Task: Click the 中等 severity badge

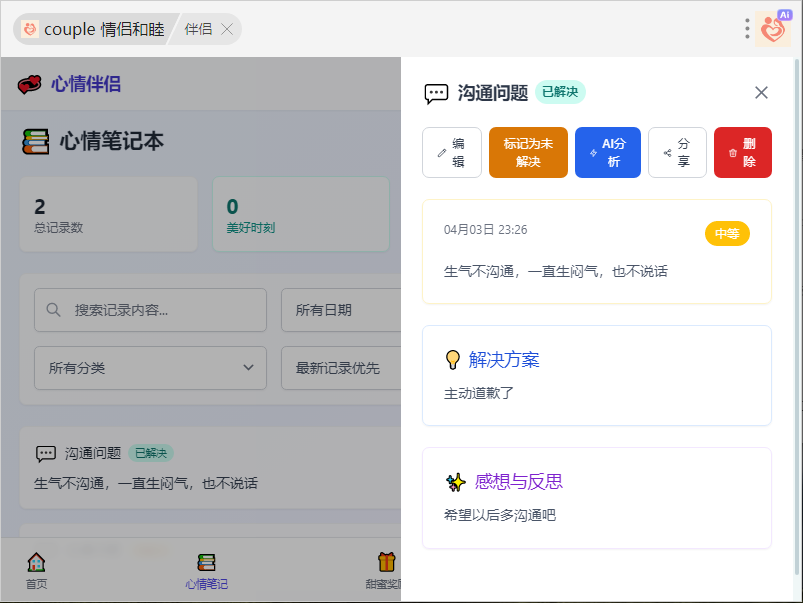Action: click(x=727, y=234)
